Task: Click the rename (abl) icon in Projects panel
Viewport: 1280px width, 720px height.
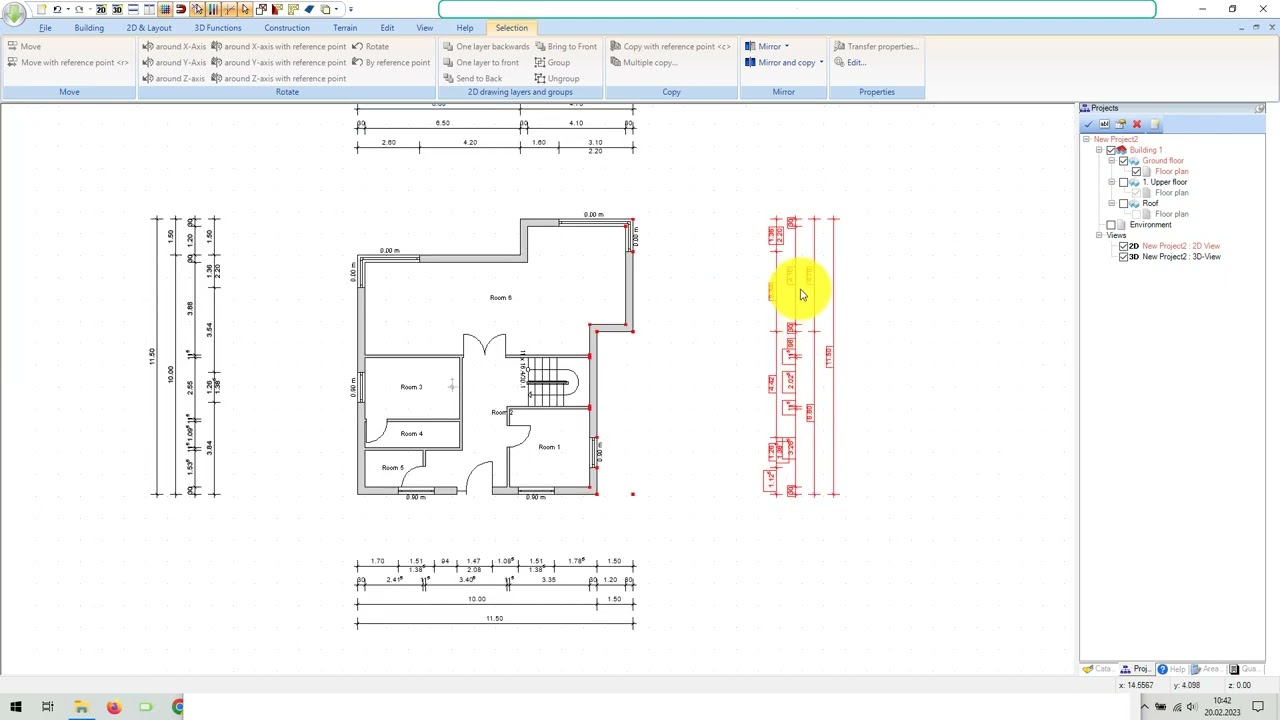Action: [x=1104, y=124]
